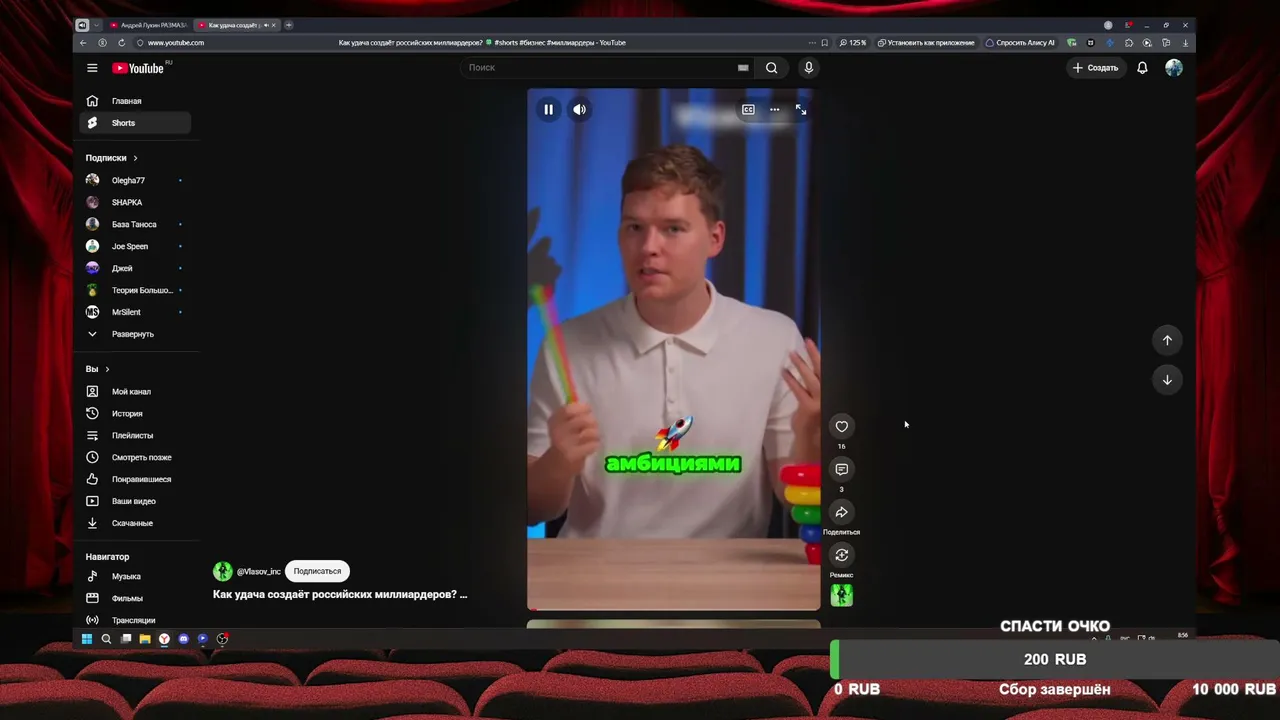This screenshot has height=720, width=1280.
Task: Open the account avatar menu
Action: tap(1174, 68)
